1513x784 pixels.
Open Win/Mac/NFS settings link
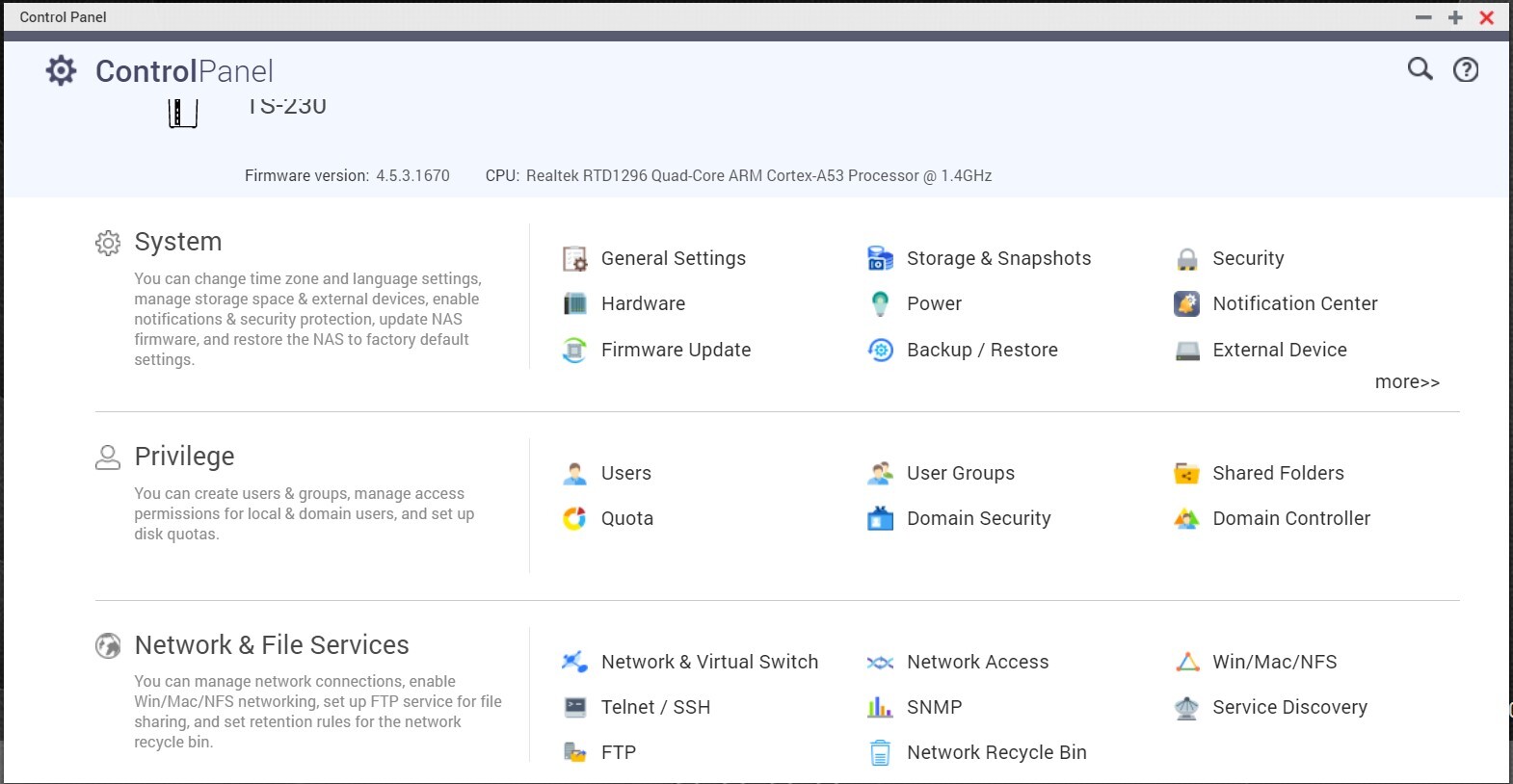(1275, 662)
